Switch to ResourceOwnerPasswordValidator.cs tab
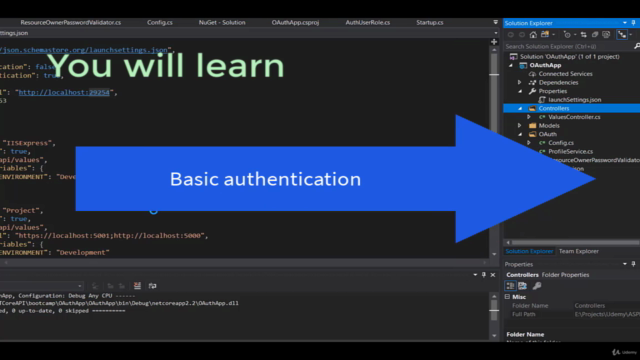Viewport: 640px width, 360px height. tap(71, 22)
